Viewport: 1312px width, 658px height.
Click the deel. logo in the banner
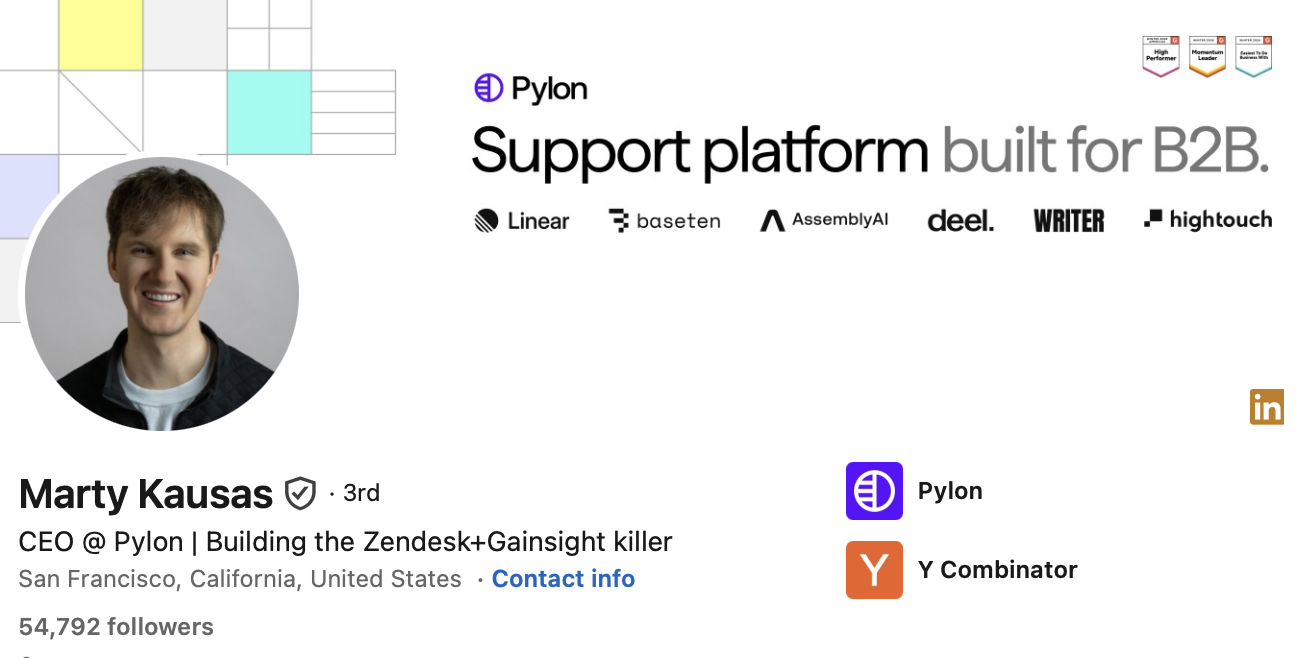(960, 221)
